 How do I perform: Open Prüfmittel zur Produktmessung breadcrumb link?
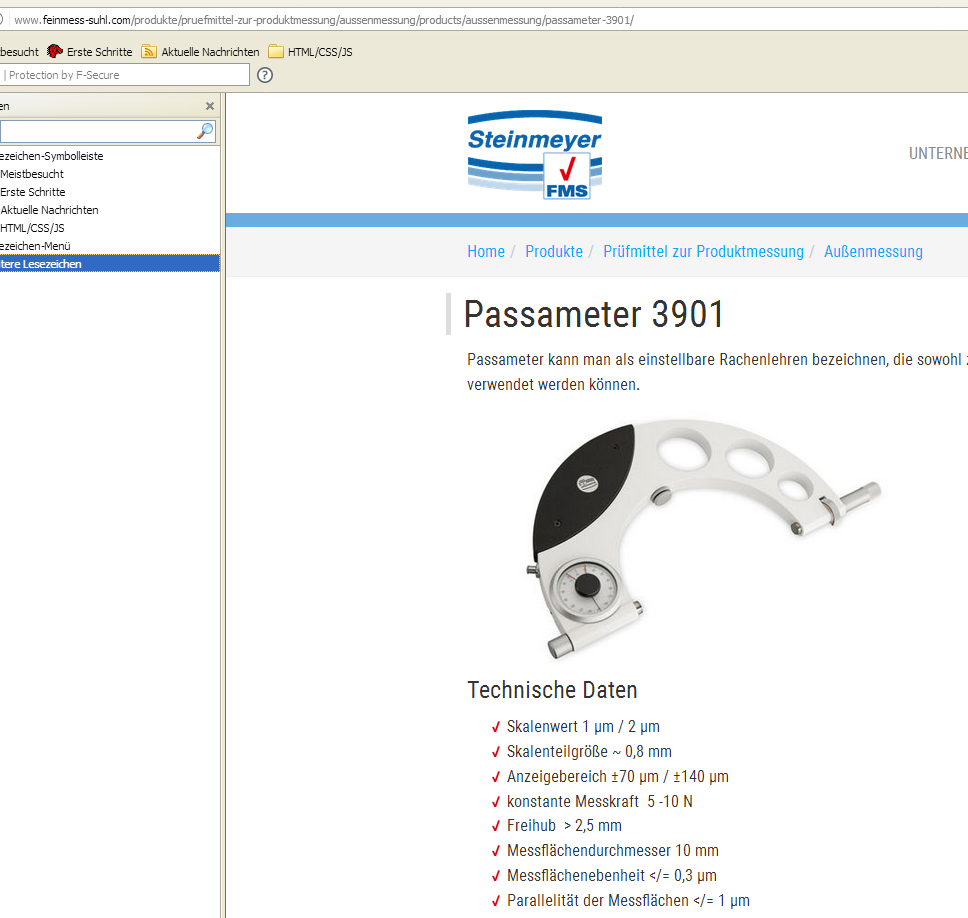point(703,251)
